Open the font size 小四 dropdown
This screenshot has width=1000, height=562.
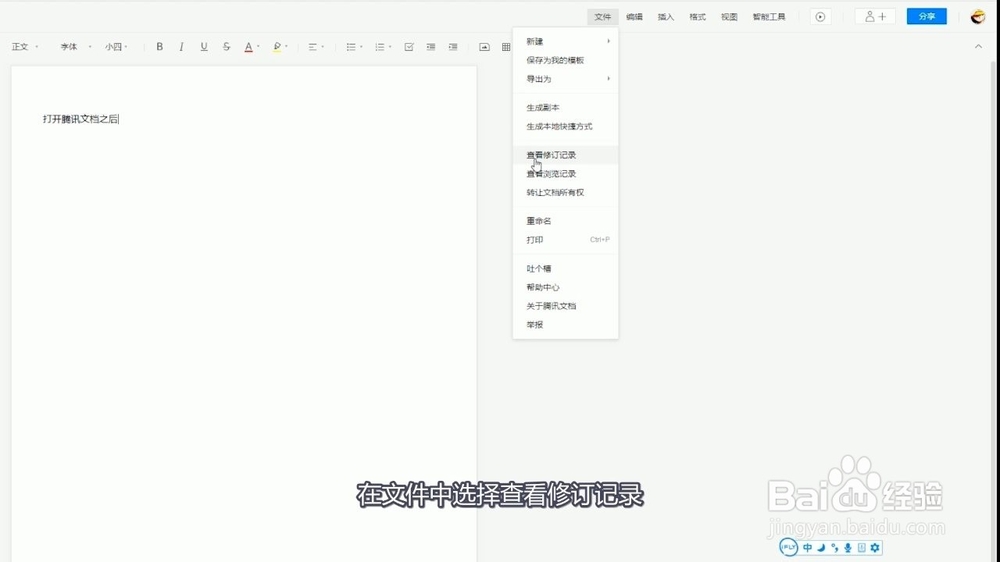[116, 47]
